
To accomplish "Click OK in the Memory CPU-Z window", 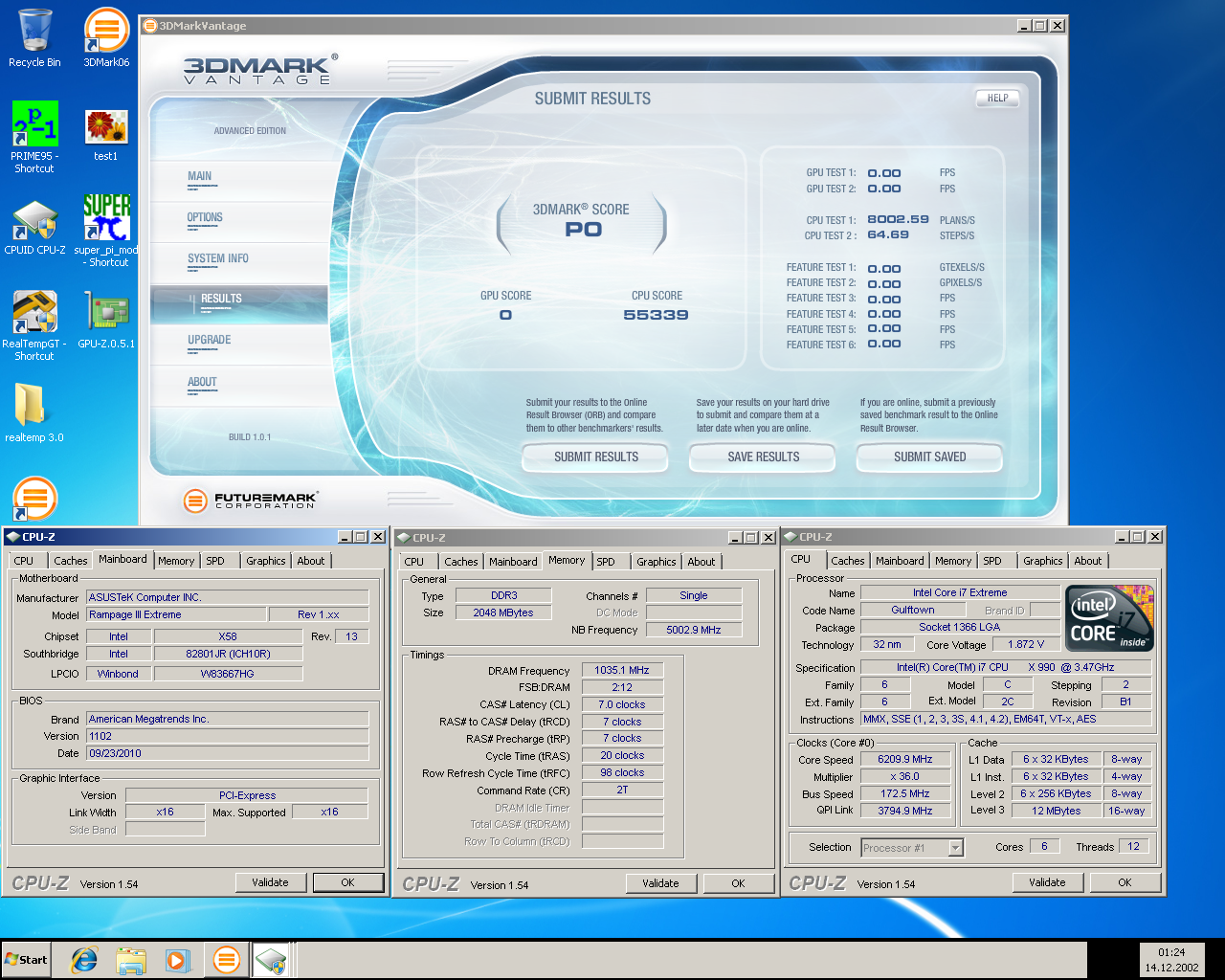I will pyautogui.click(x=738, y=883).
